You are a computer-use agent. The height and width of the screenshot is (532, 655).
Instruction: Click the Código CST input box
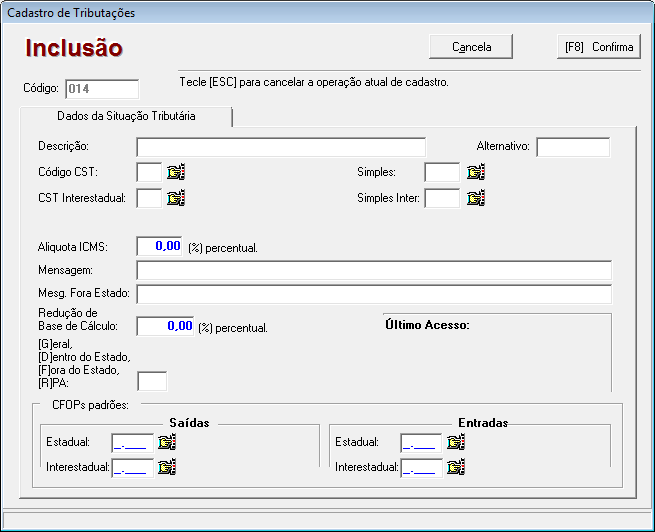tap(148, 172)
